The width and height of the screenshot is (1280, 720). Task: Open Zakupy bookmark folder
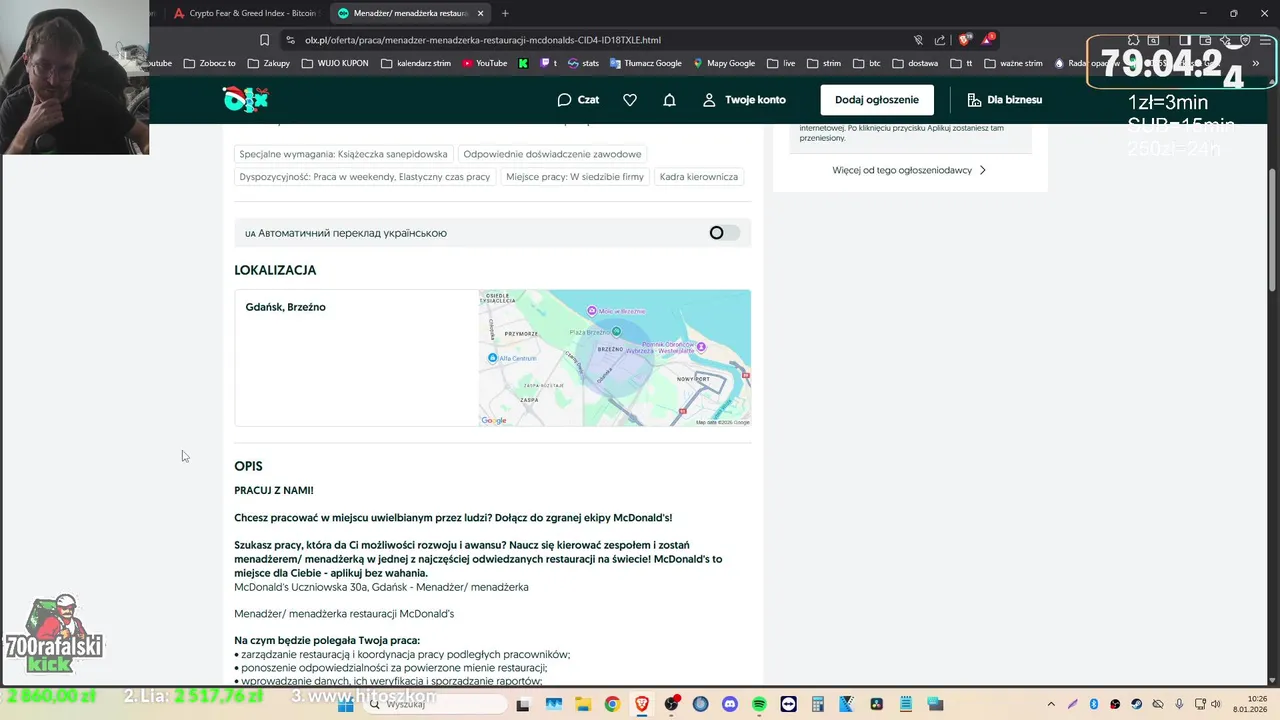point(270,63)
